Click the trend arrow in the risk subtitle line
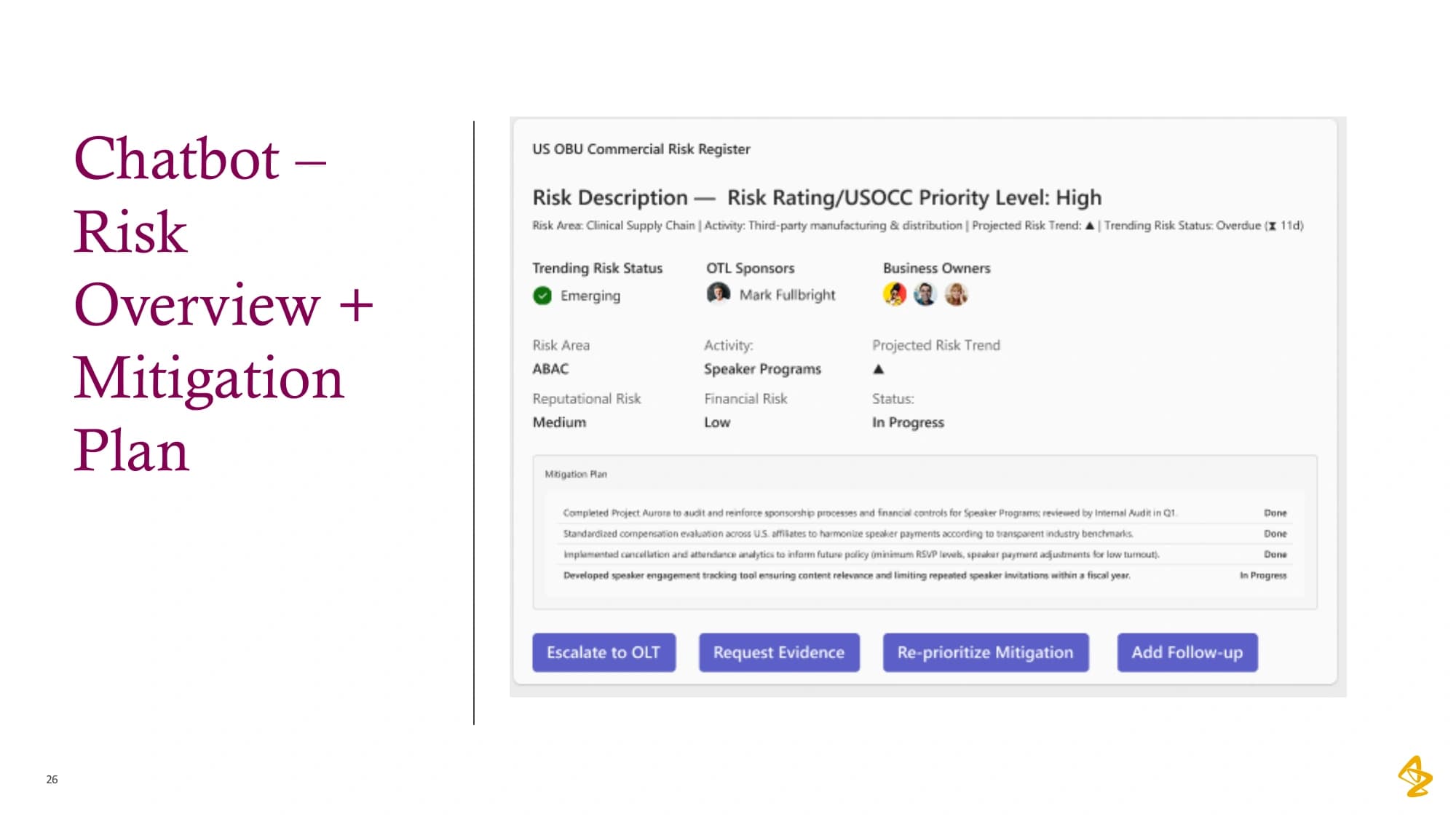 1090,226
